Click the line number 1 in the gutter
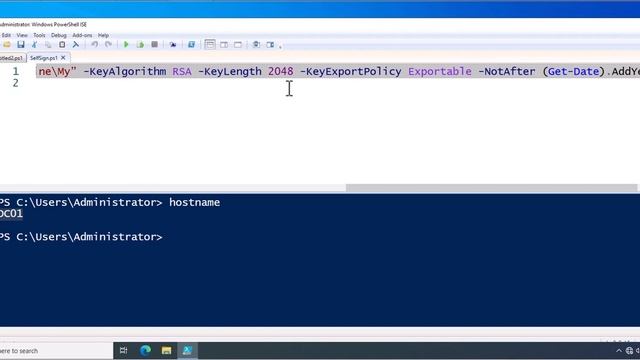Viewport: 640px width, 360px height. [x=16, y=71]
